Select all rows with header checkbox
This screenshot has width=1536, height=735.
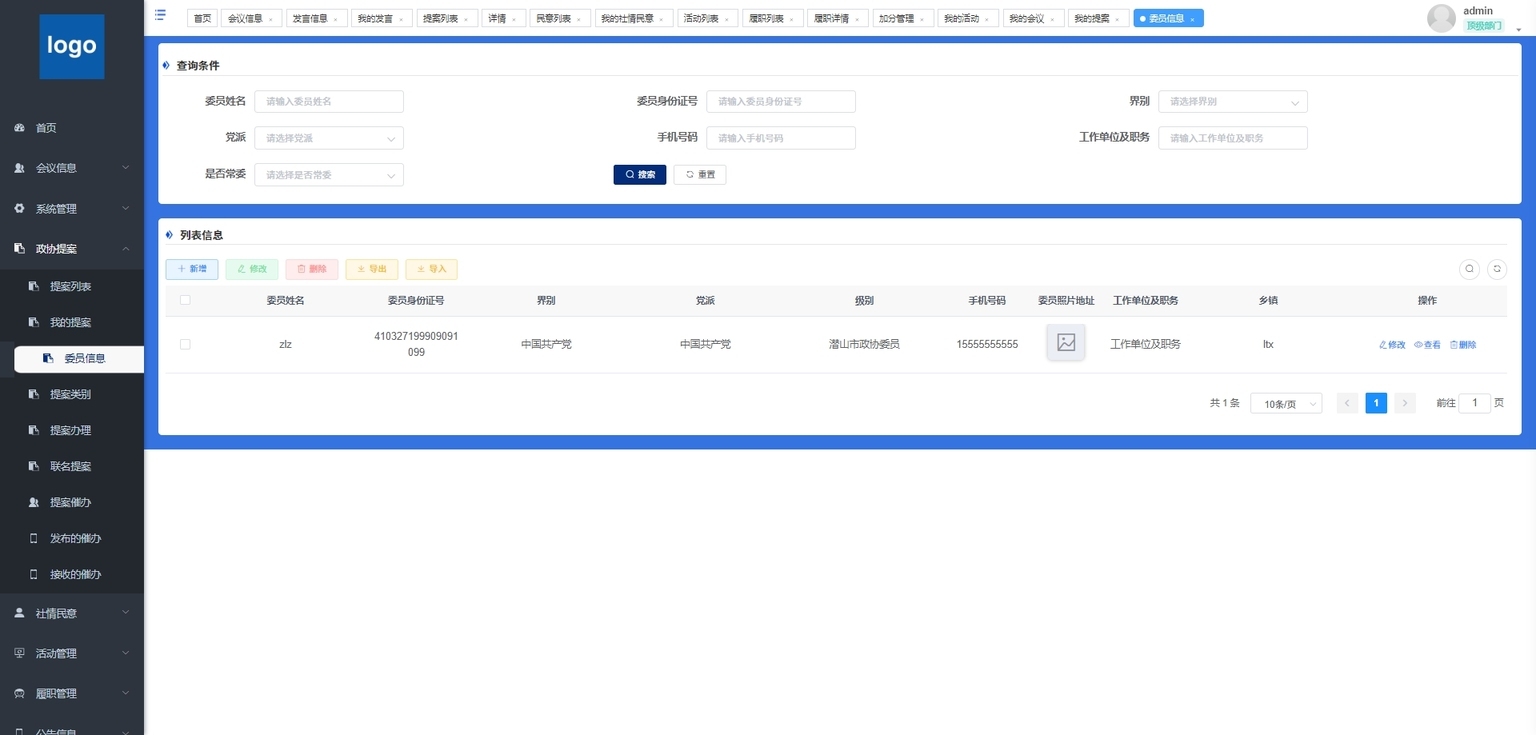point(185,300)
